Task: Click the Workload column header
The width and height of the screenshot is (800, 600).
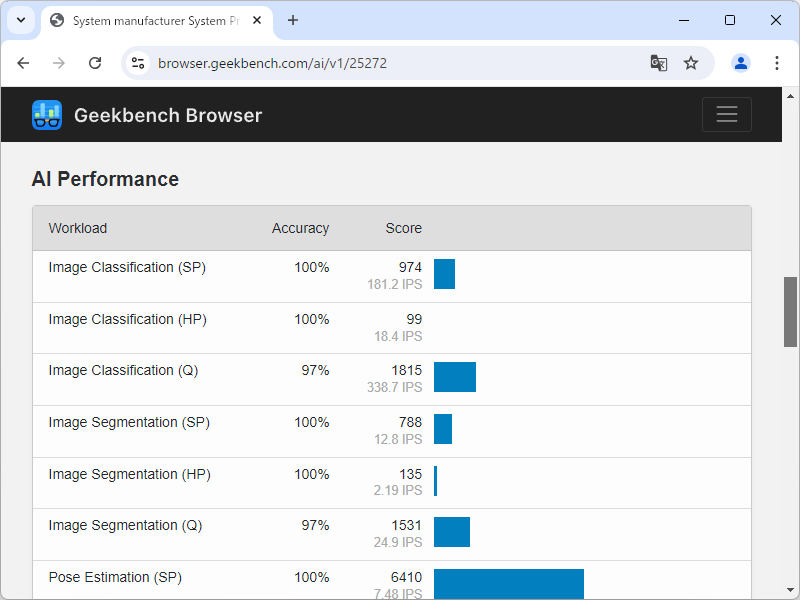Action: 78,228
